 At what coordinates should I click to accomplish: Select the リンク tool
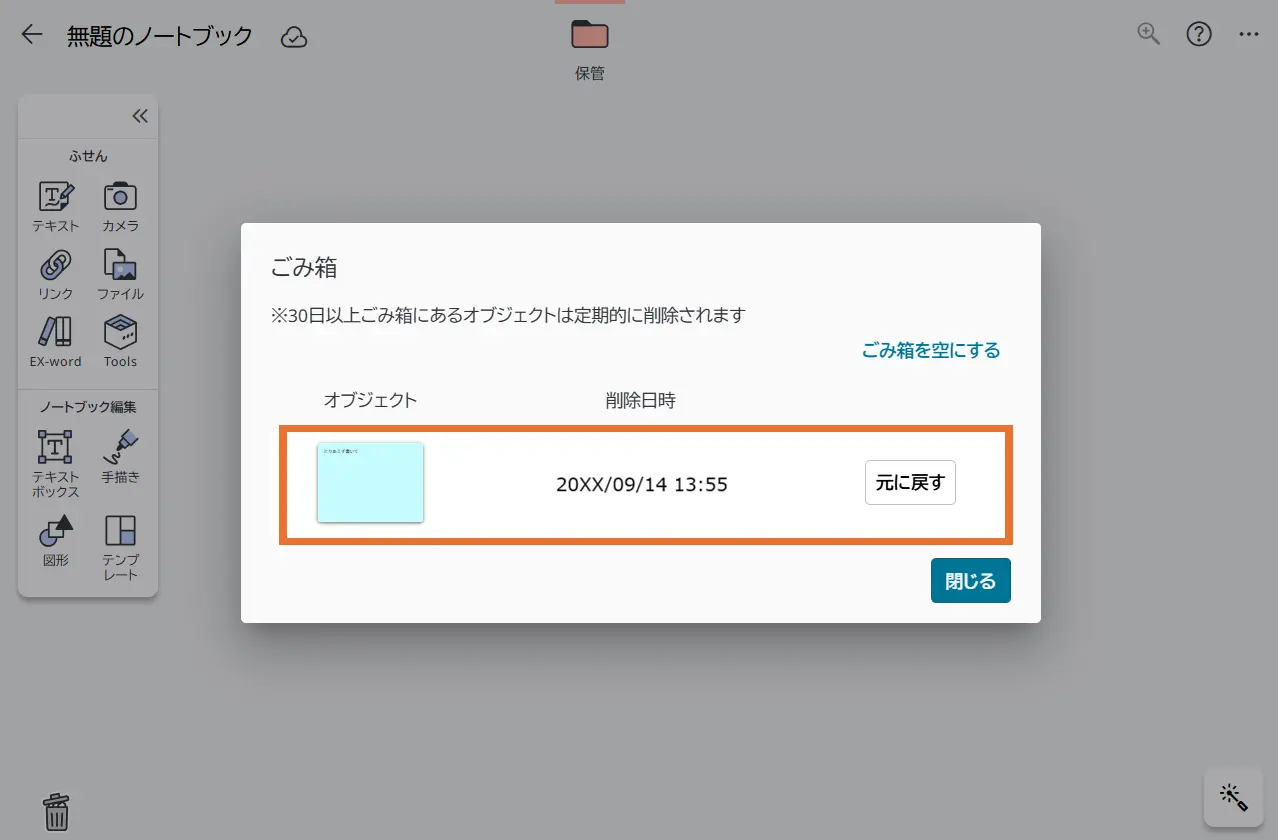pyautogui.click(x=56, y=274)
